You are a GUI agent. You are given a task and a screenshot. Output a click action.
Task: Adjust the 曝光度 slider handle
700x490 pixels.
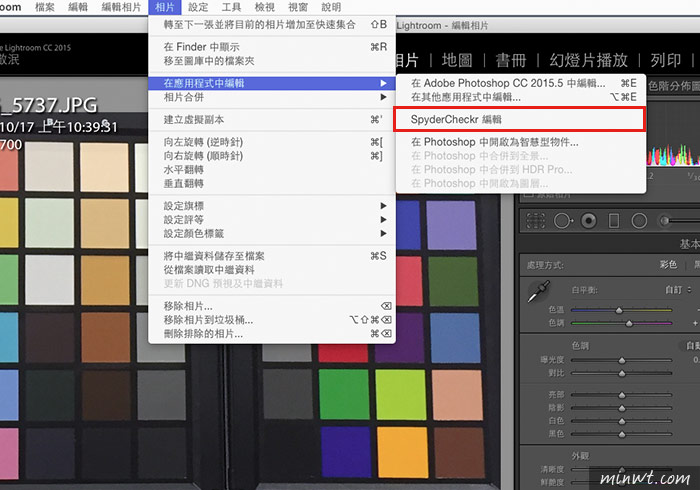[622, 360]
